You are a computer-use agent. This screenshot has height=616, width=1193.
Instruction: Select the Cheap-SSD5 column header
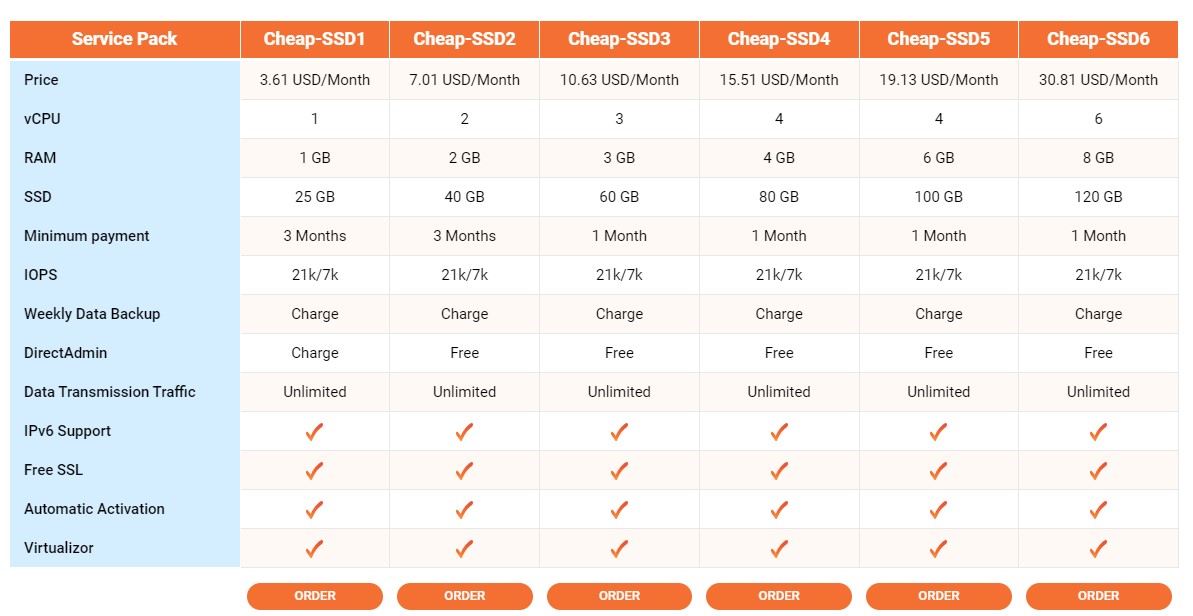click(x=938, y=39)
